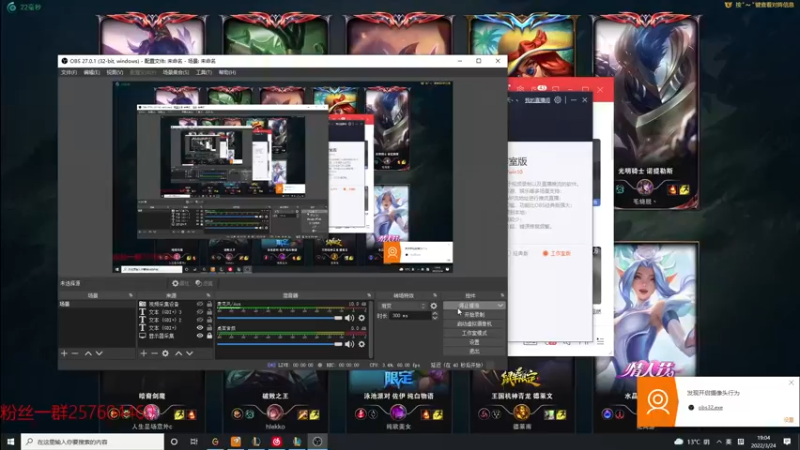The image size is (800, 450).
Task: Open the 文件(F) menu in OBS
Action: 68,72
